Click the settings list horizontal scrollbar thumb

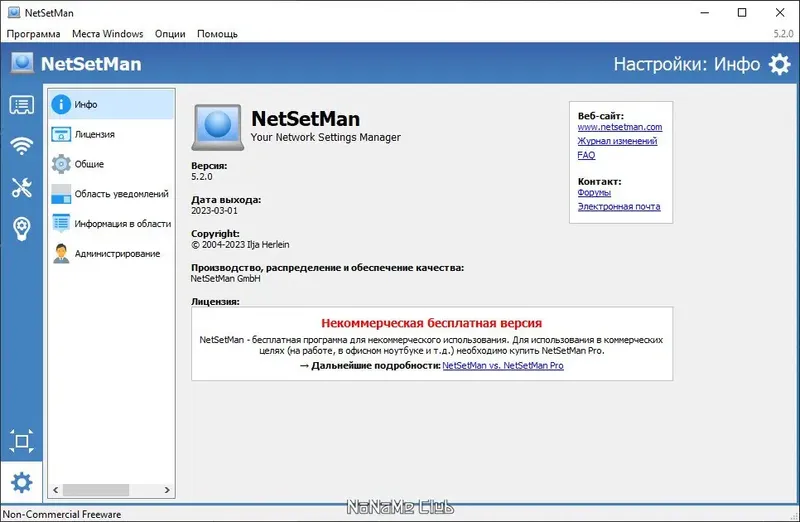pyautogui.click(x=95, y=490)
